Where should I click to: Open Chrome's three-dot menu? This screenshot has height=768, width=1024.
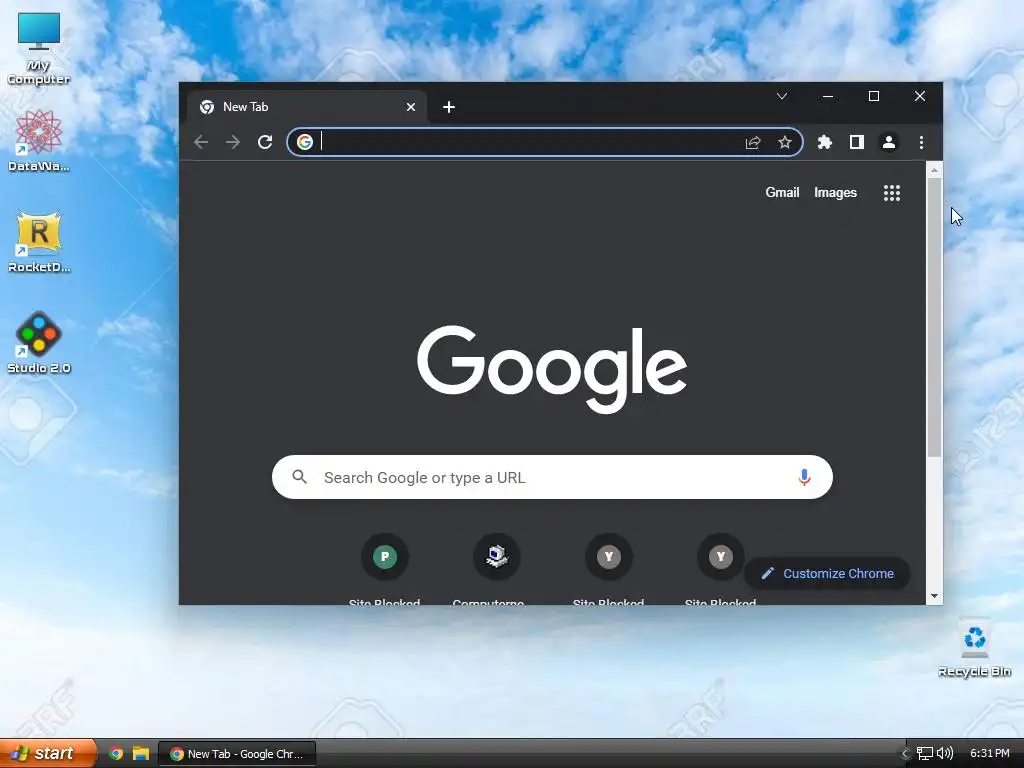[921, 142]
